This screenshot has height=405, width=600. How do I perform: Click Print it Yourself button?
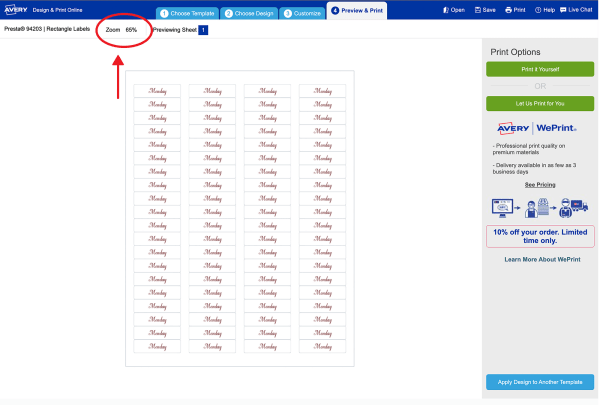[x=540, y=69]
